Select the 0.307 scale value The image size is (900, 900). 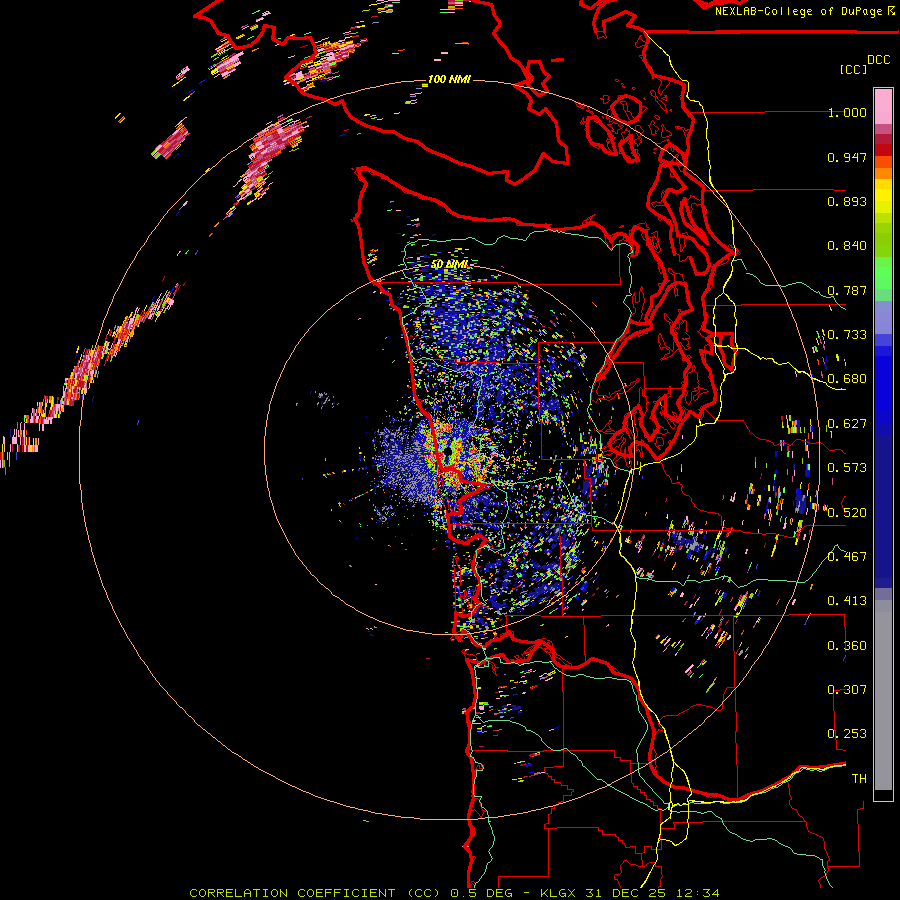point(847,689)
